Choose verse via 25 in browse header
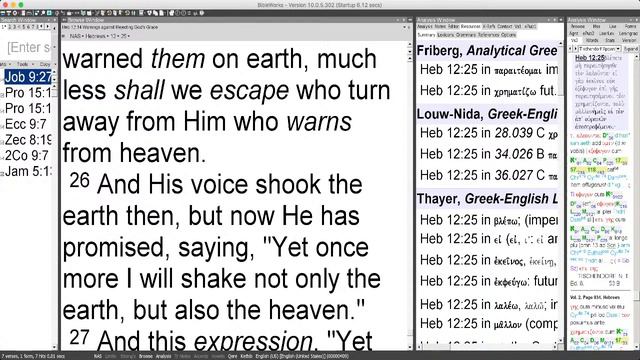Image resolution: width=640 pixels, height=360 pixels. (124, 36)
